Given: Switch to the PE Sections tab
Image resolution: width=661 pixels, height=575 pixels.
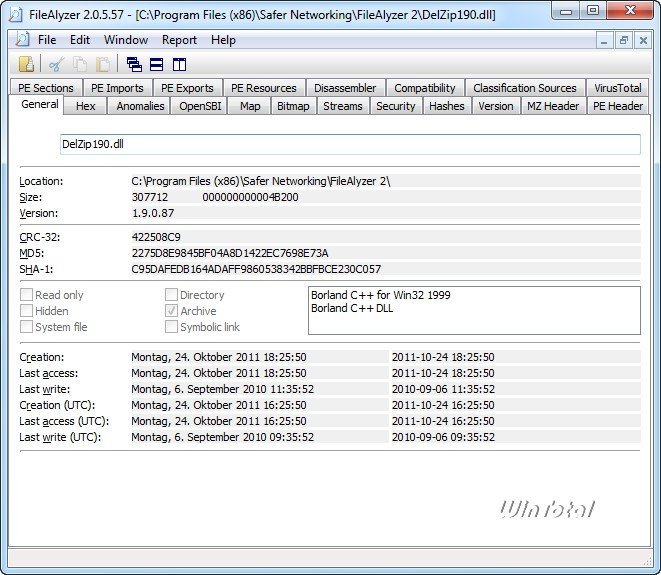Looking at the screenshot, I should 46,88.
